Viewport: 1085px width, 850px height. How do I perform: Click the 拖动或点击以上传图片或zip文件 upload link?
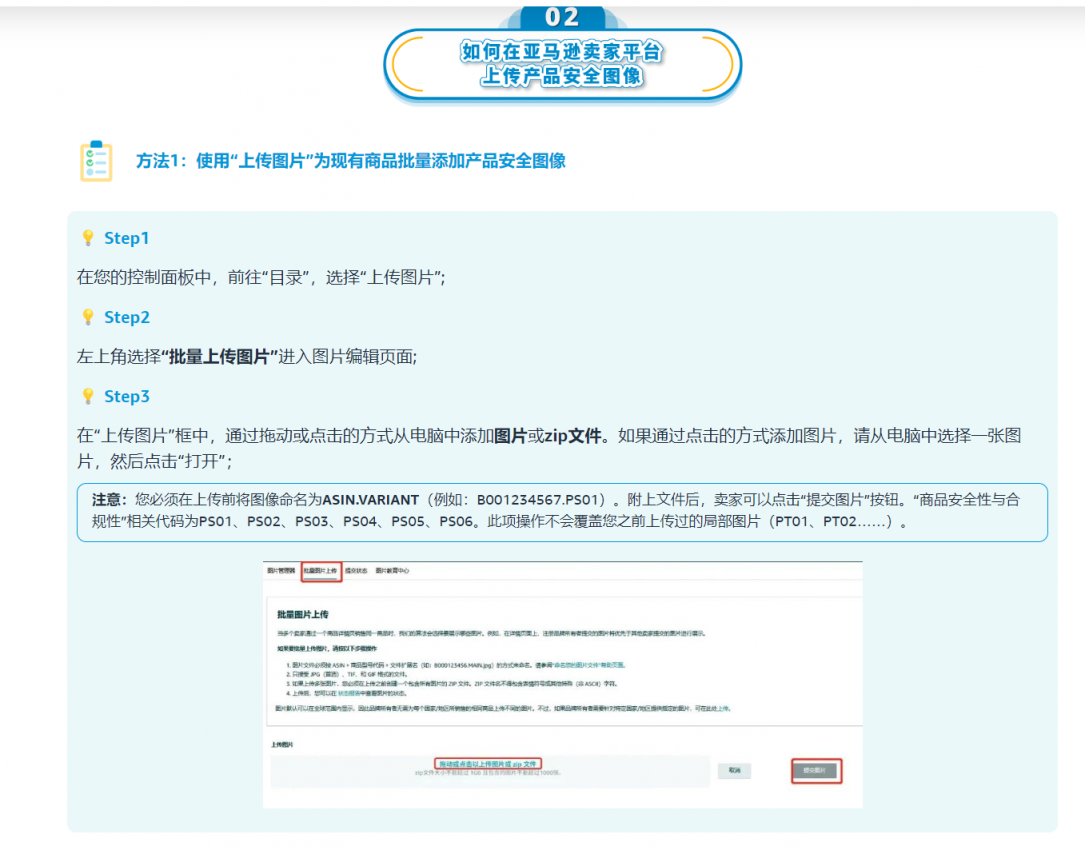pyautogui.click(x=488, y=764)
